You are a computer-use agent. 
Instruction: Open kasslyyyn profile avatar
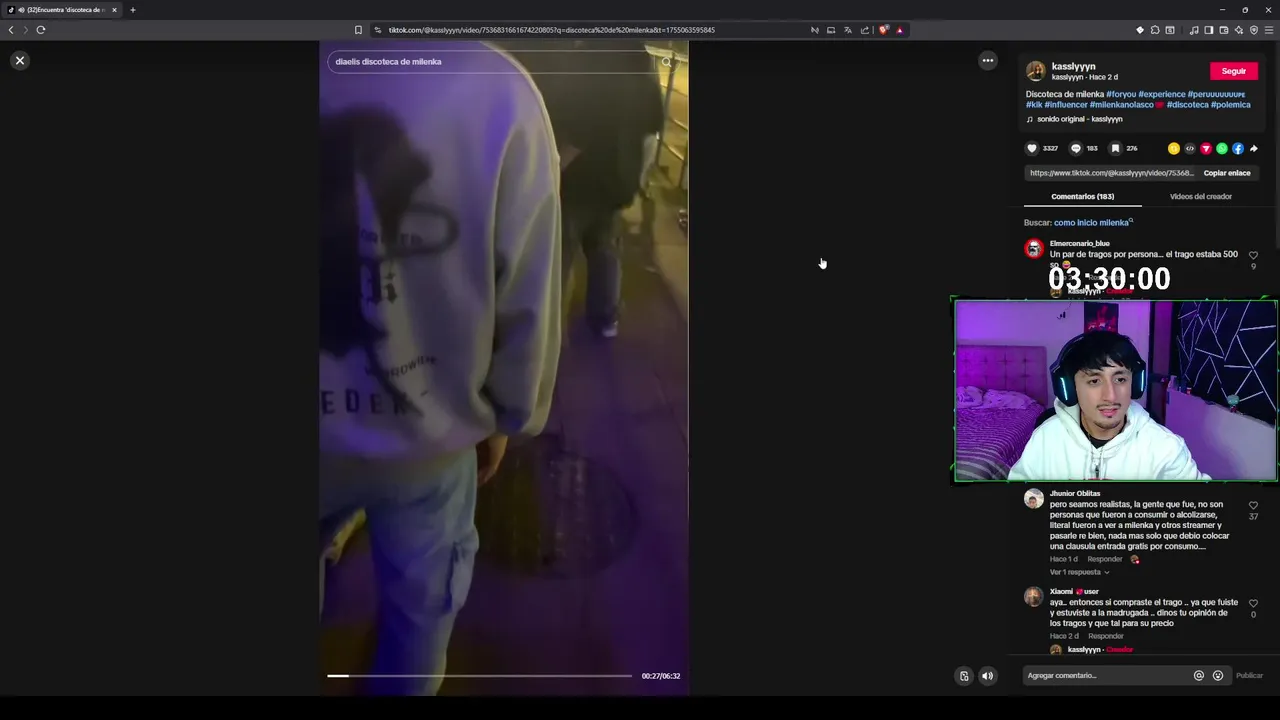(x=1036, y=71)
